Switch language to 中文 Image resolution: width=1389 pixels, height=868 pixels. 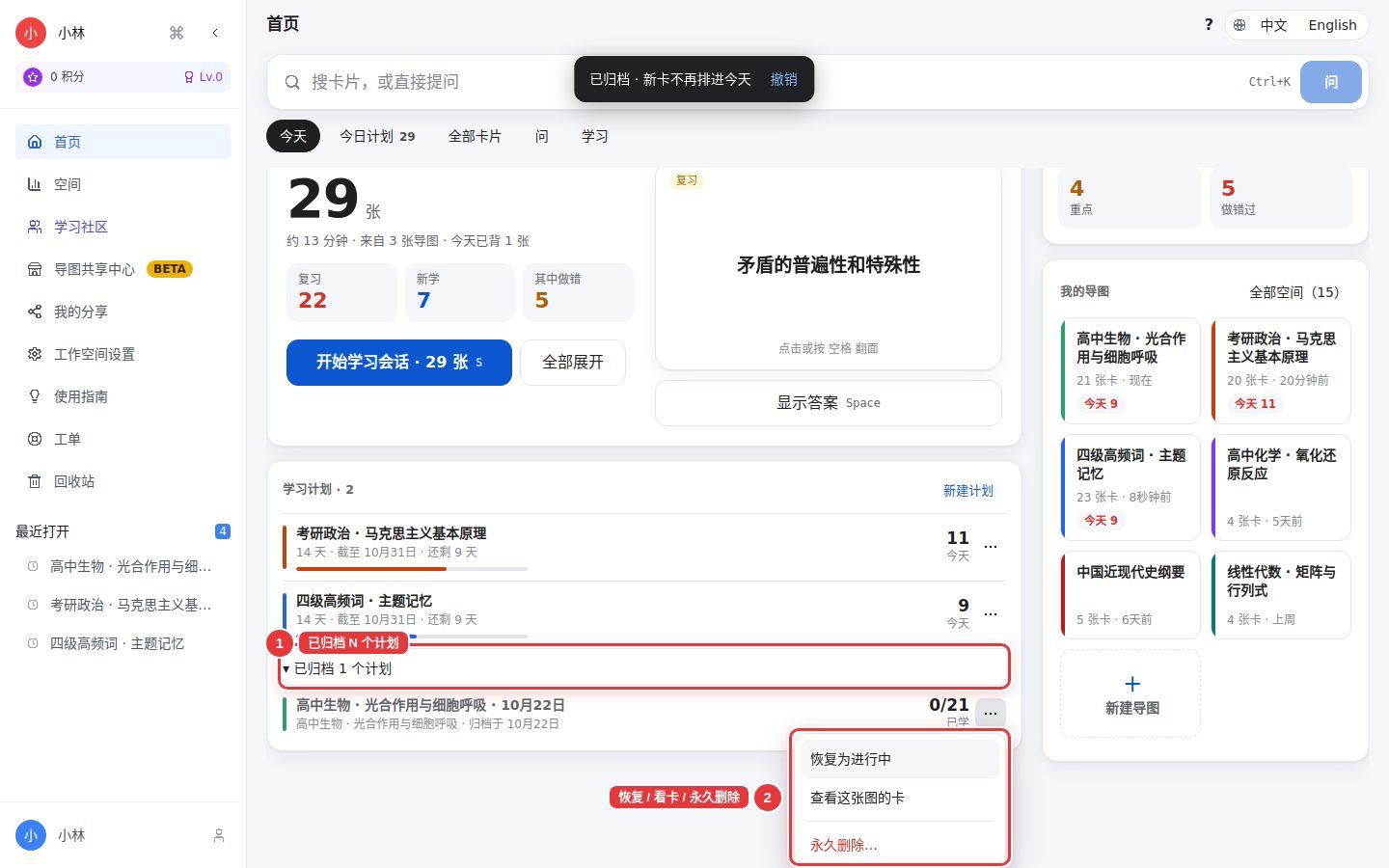click(1273, 25)
